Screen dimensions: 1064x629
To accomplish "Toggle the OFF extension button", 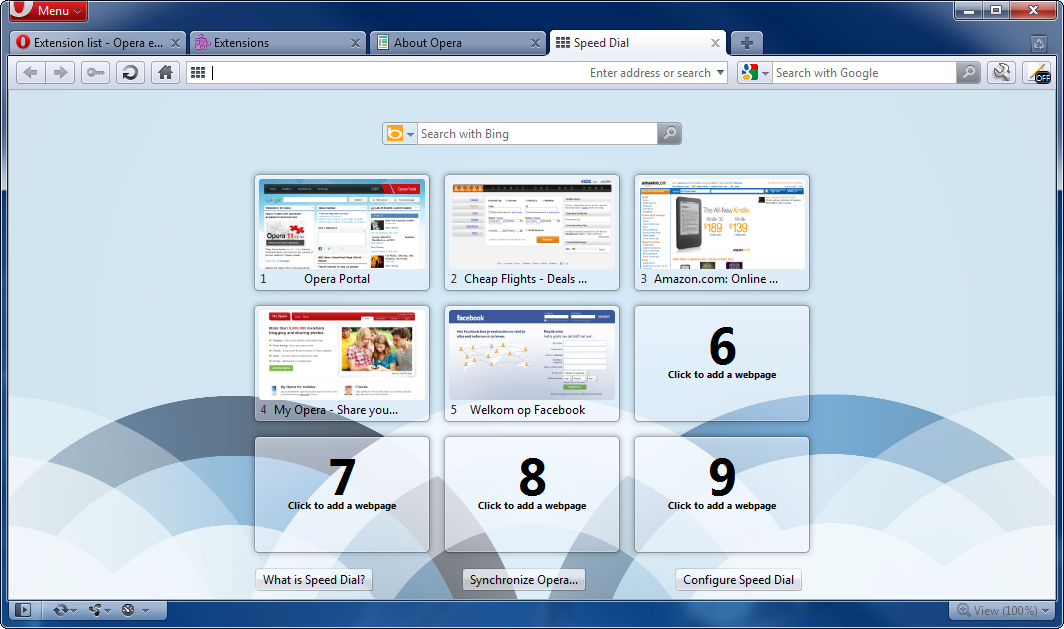I will click(x=1038, y=73).
